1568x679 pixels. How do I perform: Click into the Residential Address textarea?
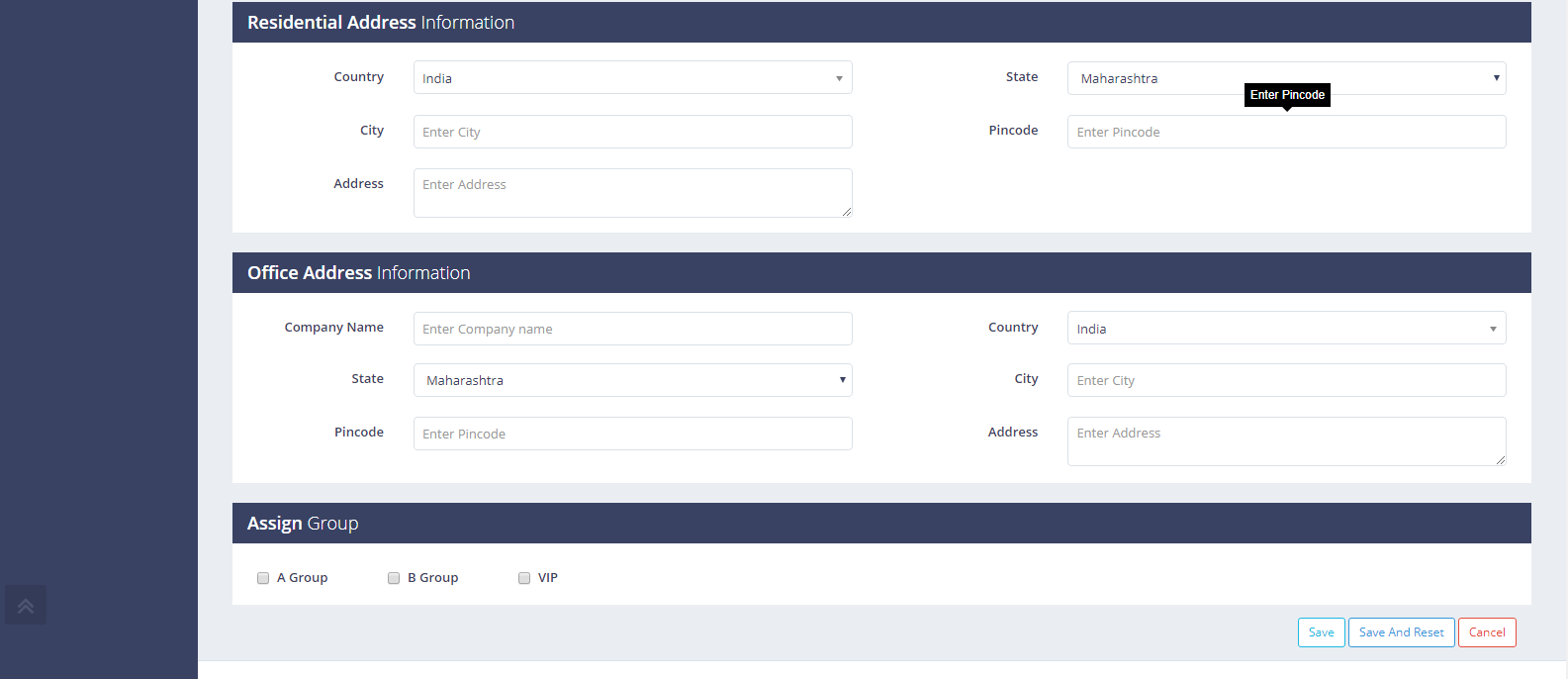coord(632,192)
